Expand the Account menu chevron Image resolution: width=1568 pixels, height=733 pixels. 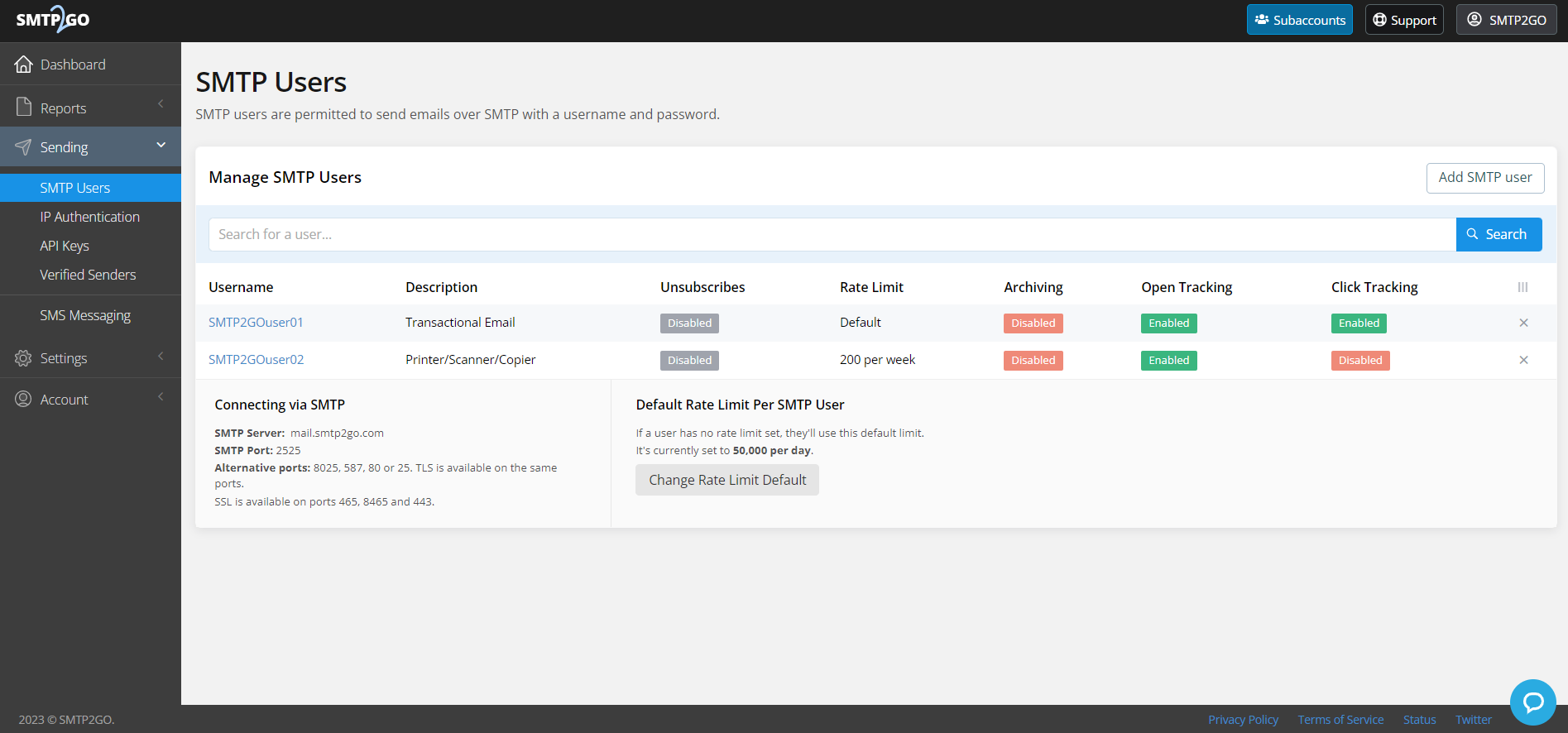point(161,397)
